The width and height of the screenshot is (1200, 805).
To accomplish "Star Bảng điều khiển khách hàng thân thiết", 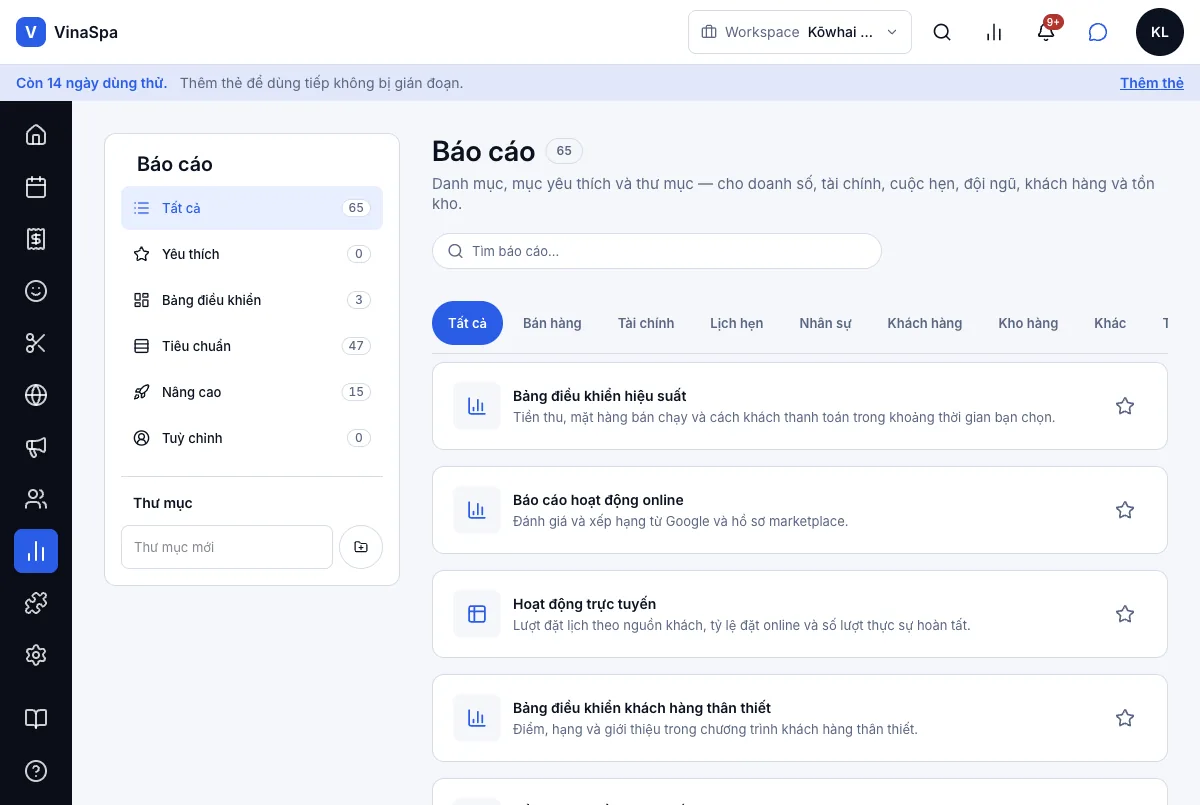I will pyautogui.click(x=1125, y=718).
